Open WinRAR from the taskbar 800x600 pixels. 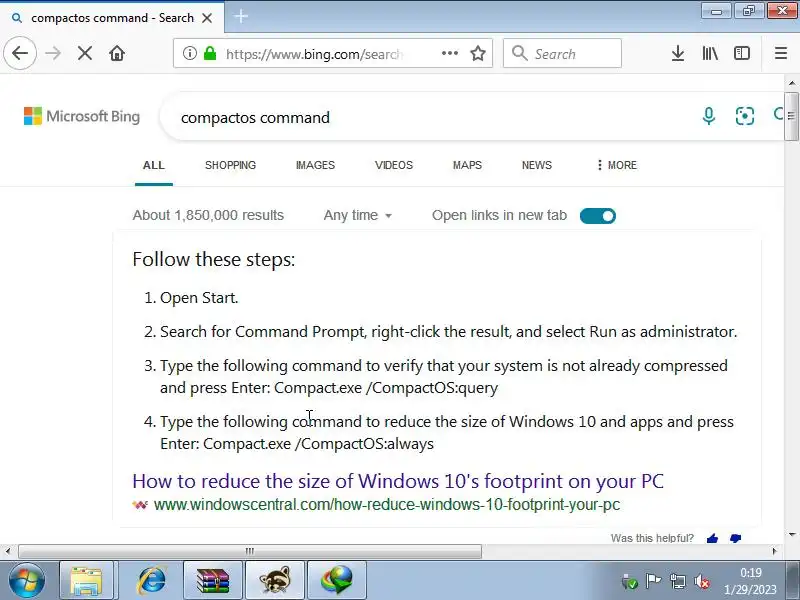(213, 581)
